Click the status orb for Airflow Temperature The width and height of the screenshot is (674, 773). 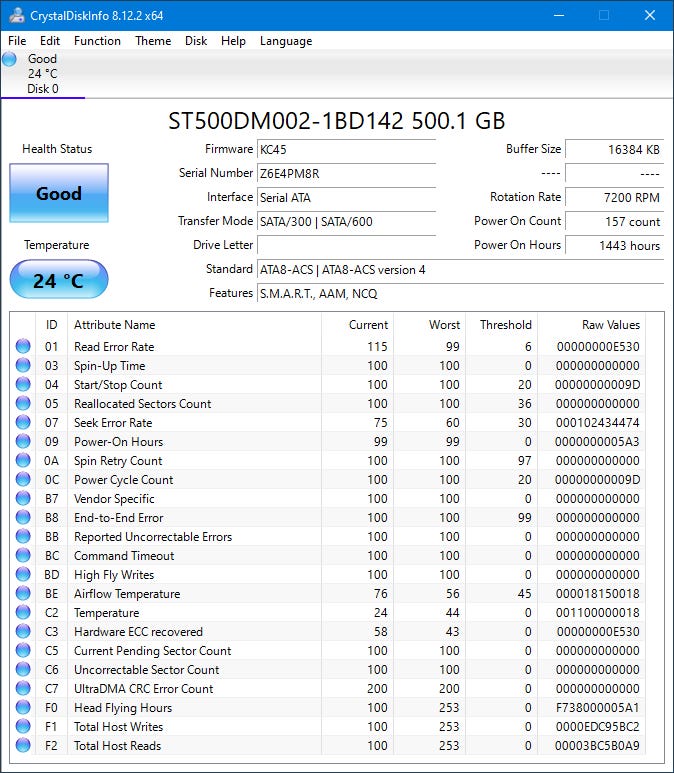tap(23, 594)
